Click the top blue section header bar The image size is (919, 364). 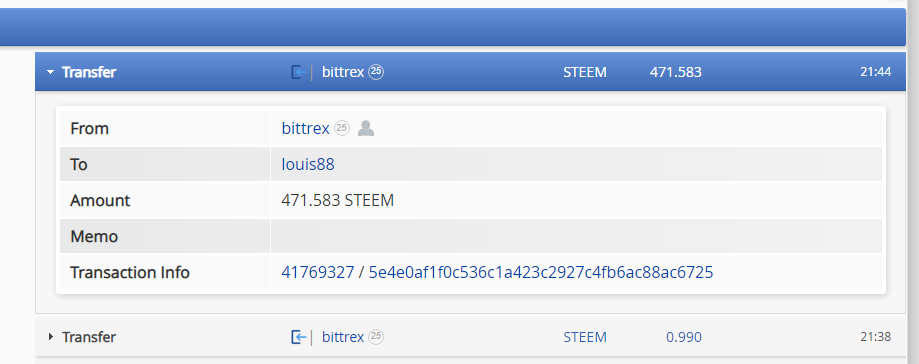[x=452, y=27]
